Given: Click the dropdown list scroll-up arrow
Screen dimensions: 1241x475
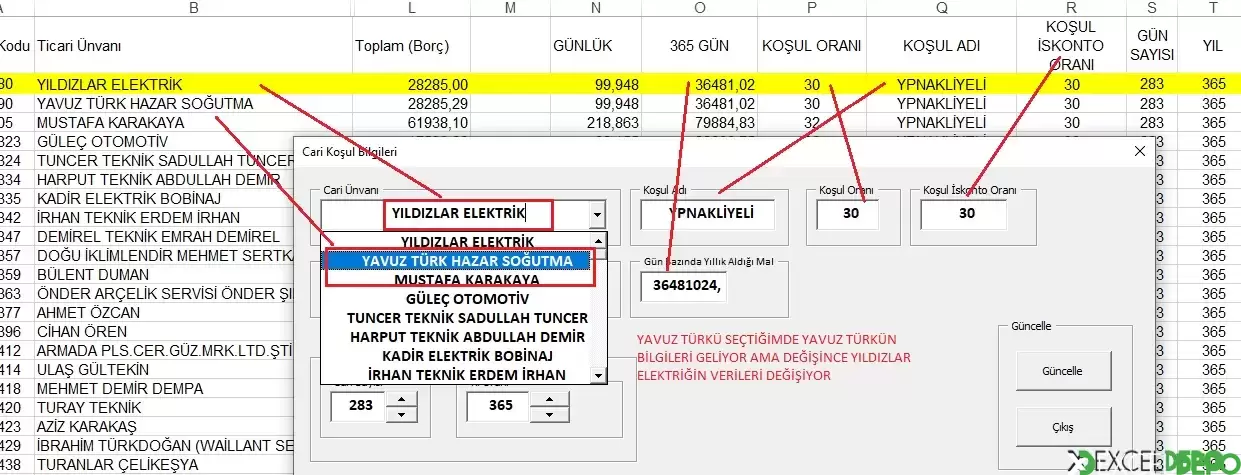Looking at the screenshot, I should 599,241.
